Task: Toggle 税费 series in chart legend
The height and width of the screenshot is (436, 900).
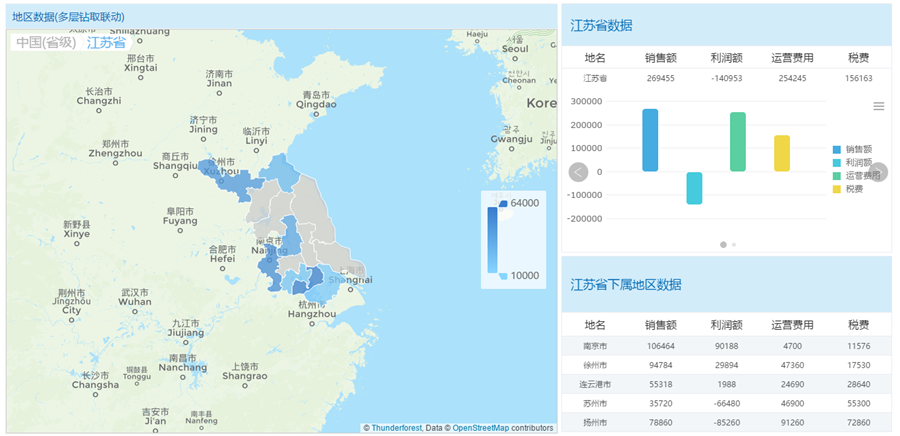Action: tap(848, 189)
